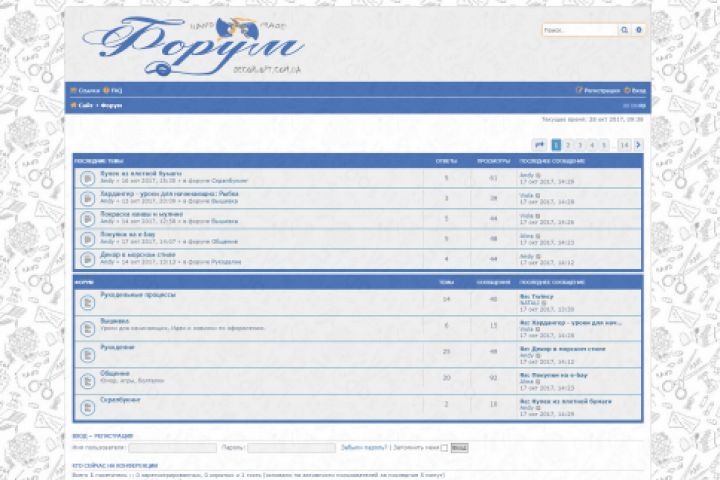Viewport: 720px width, 480px height.
Task: Click the FAQ help icon
Action: pyautogui.click(x=106, y=90)
